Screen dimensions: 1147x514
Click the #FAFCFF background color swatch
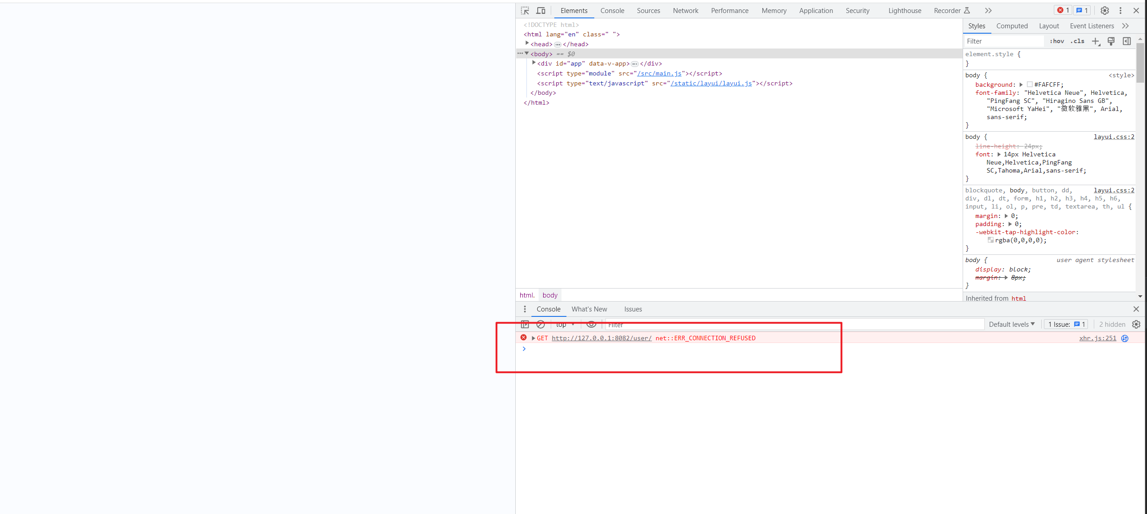click(1030, 85)
